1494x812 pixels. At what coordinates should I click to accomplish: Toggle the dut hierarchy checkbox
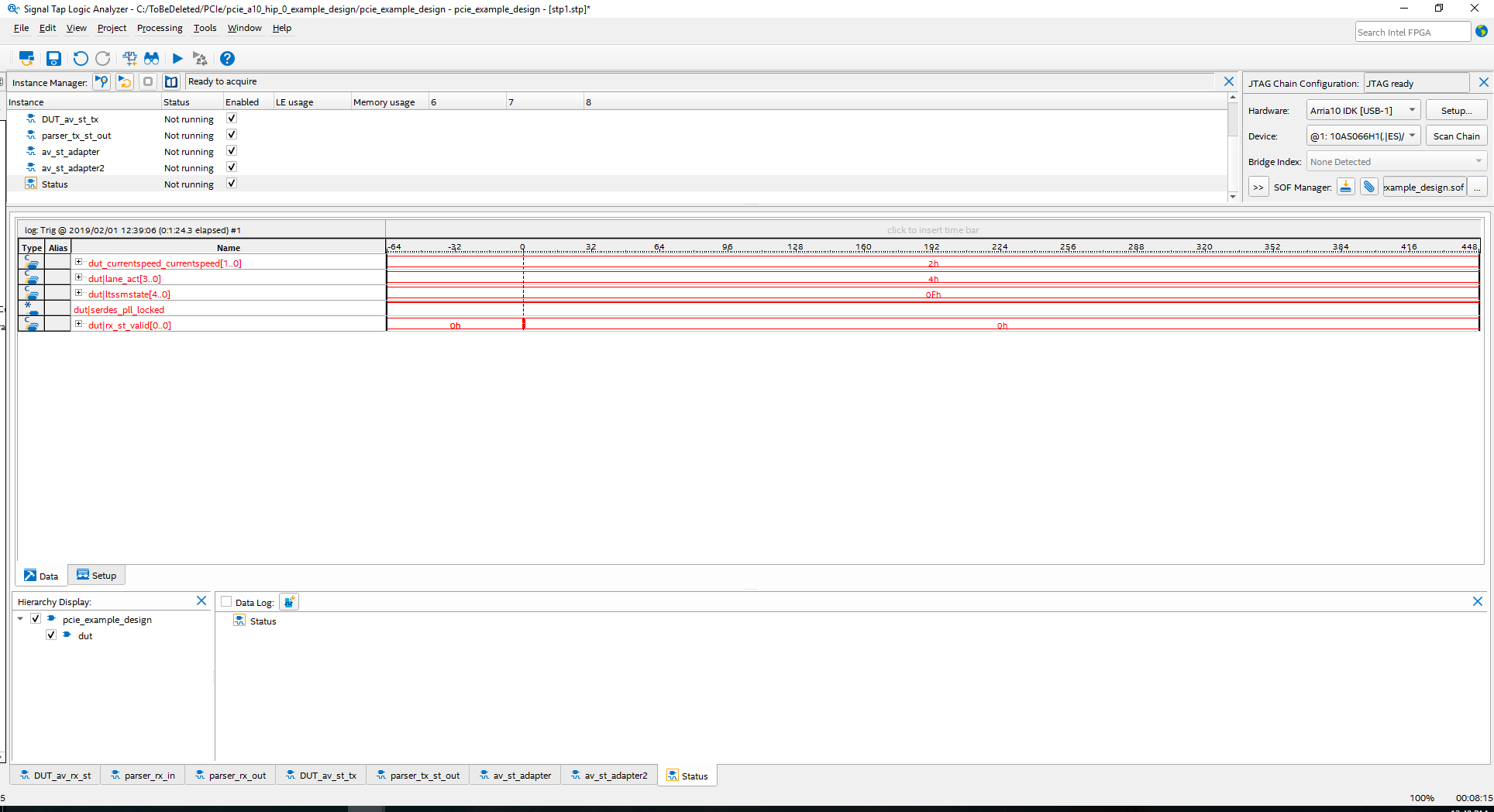(x=51, y=635)
